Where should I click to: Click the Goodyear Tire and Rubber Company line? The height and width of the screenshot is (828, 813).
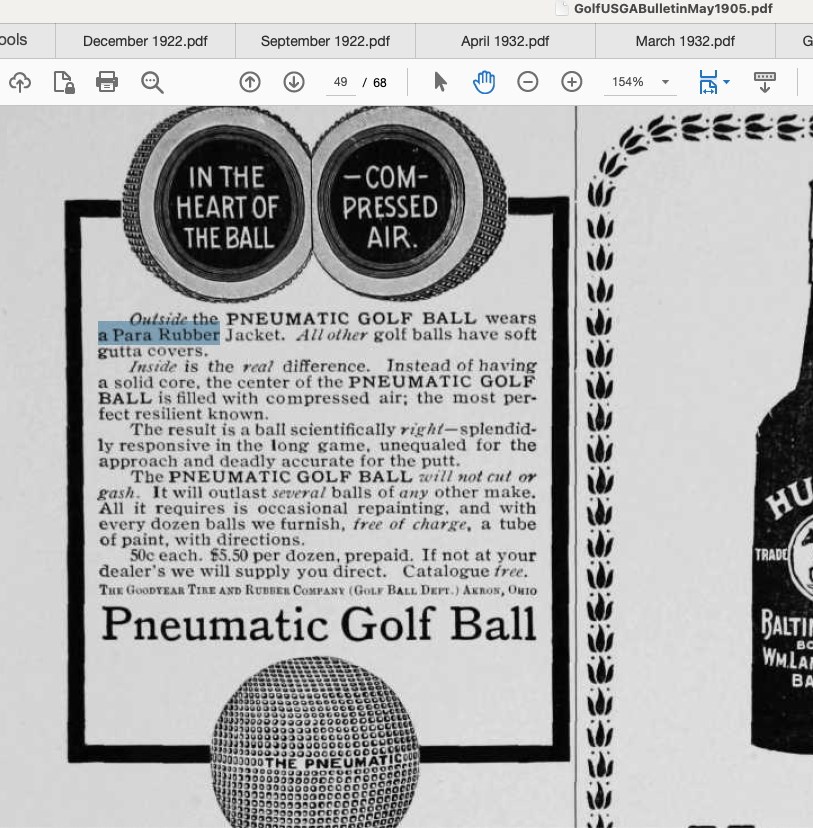coord(318,590)
